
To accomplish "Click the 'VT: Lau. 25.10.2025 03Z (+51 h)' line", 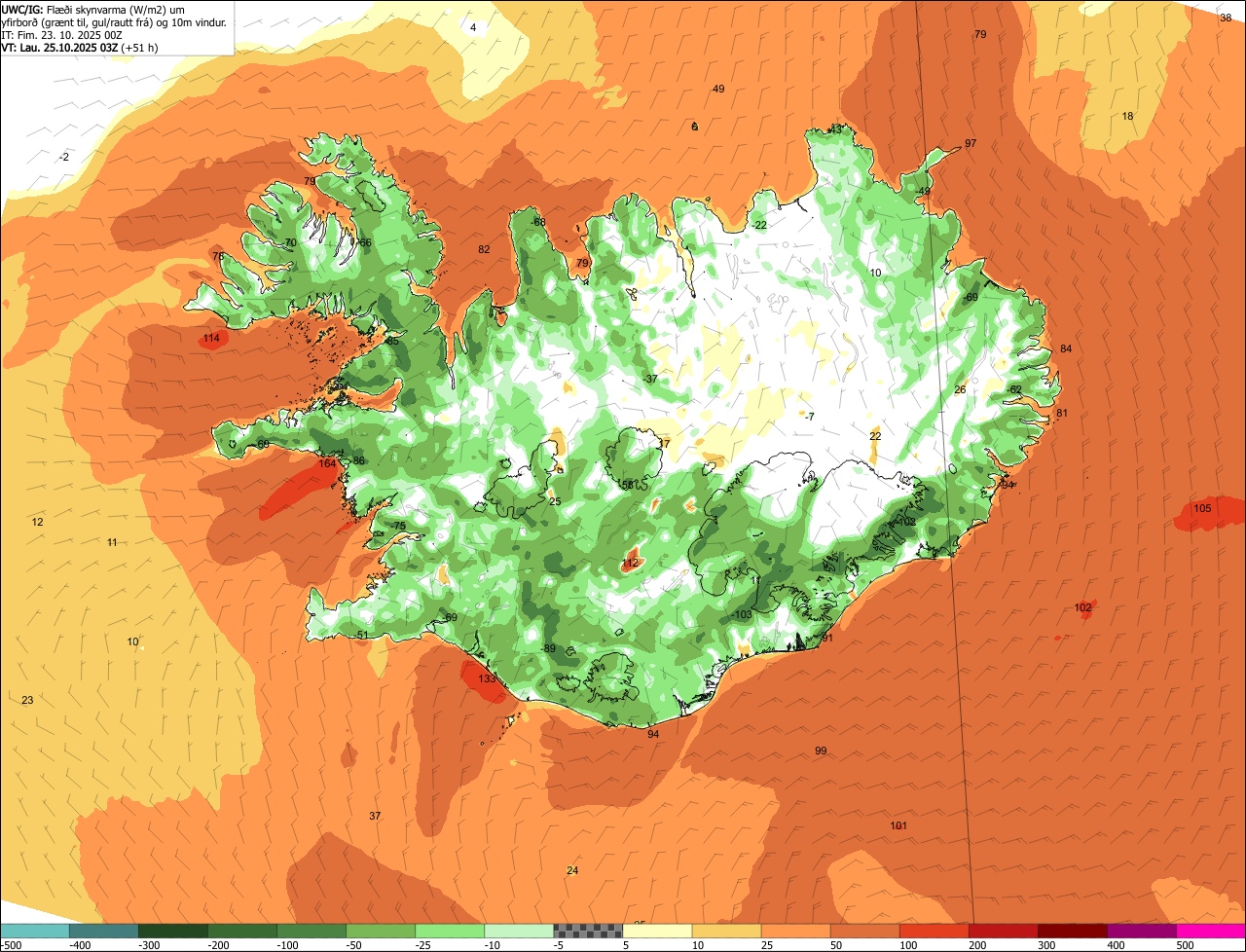I will click(x=80, y=47).
